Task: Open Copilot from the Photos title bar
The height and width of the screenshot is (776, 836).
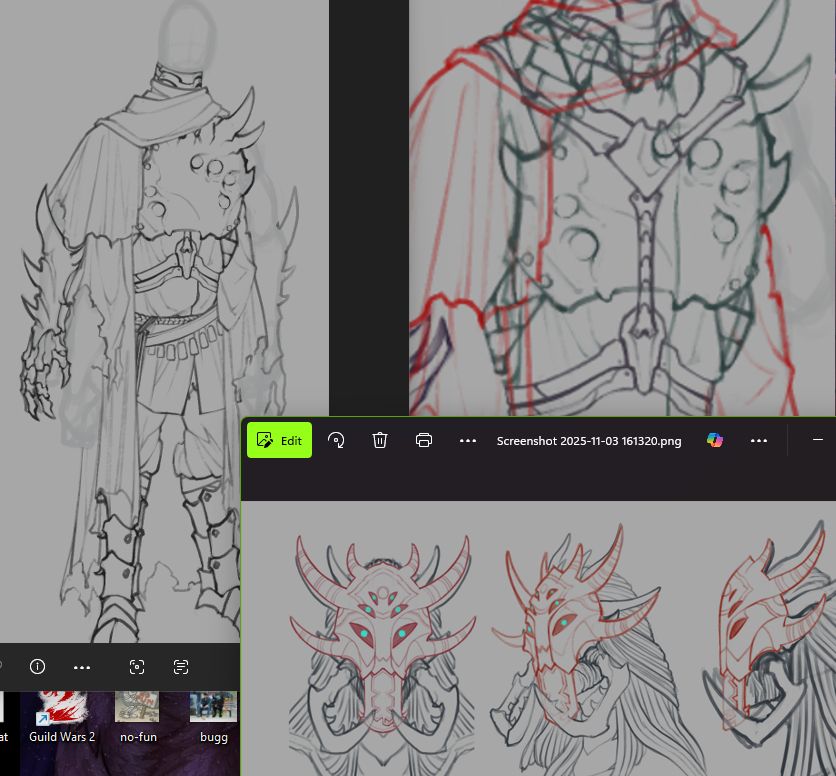Action: pos(714,440)
